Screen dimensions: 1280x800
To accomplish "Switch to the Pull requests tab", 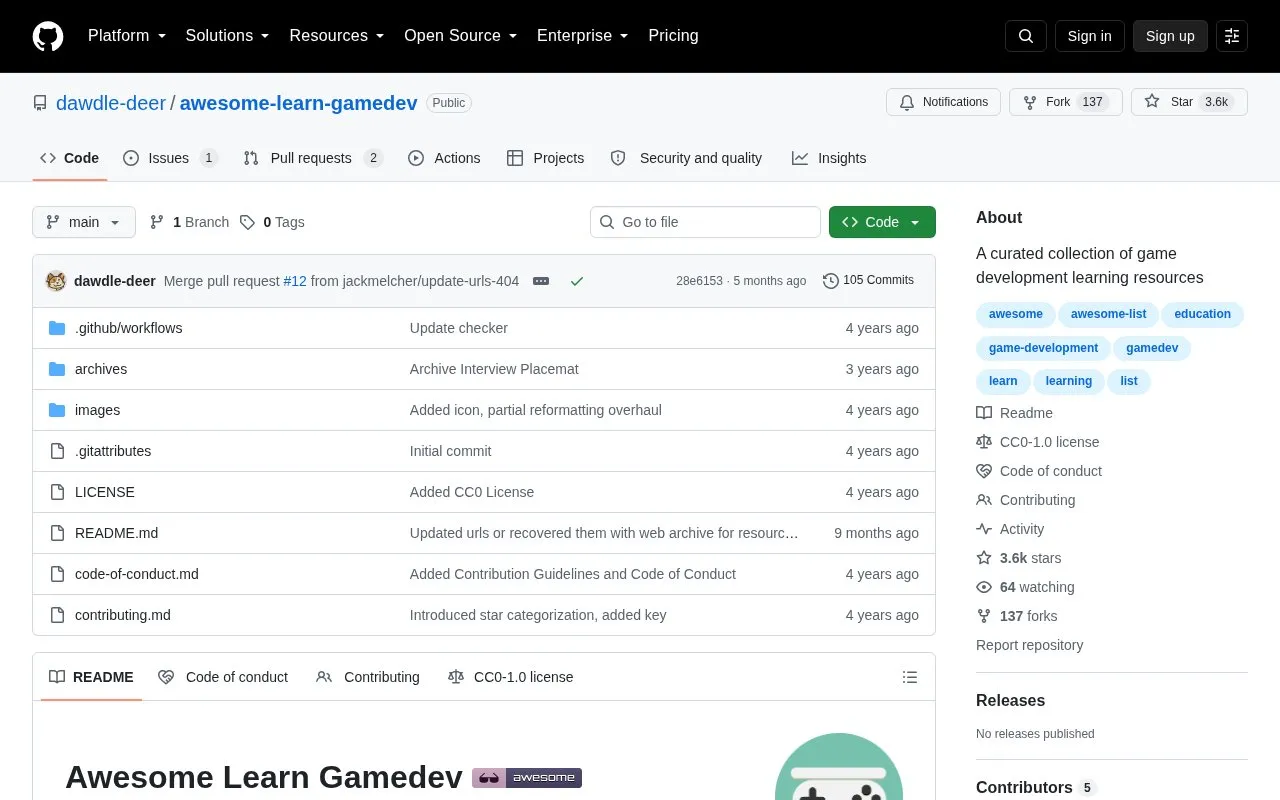I will click(313, 158).
